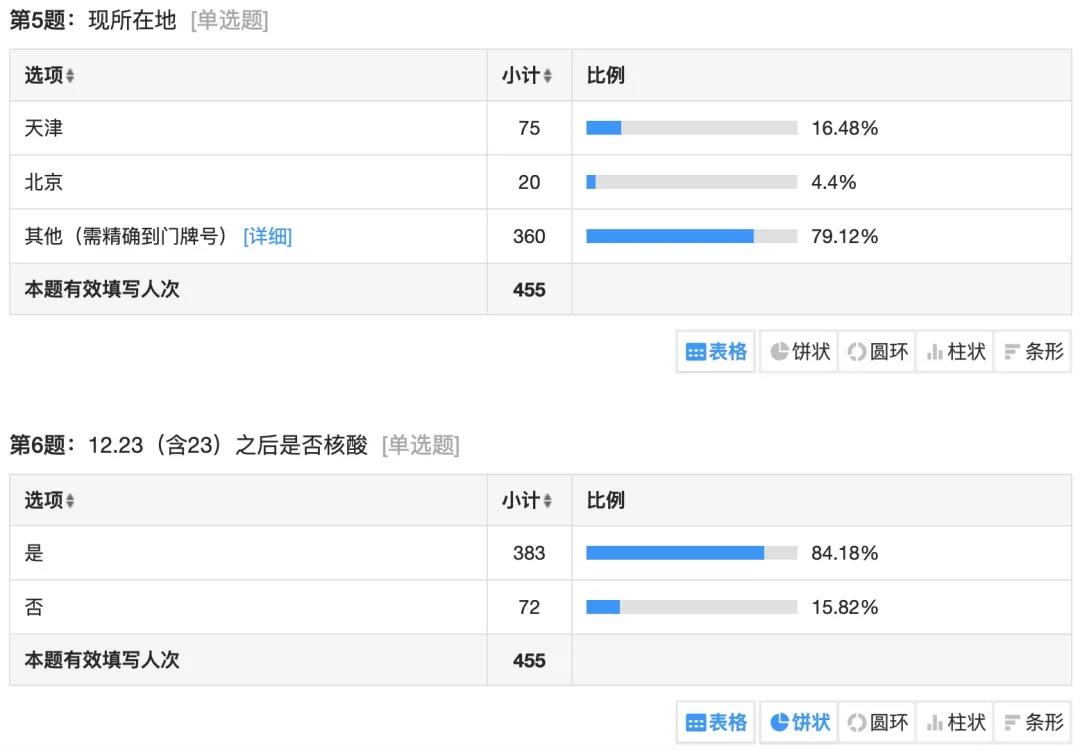
Task: Select table view for question 6
Action: point(716,722)
